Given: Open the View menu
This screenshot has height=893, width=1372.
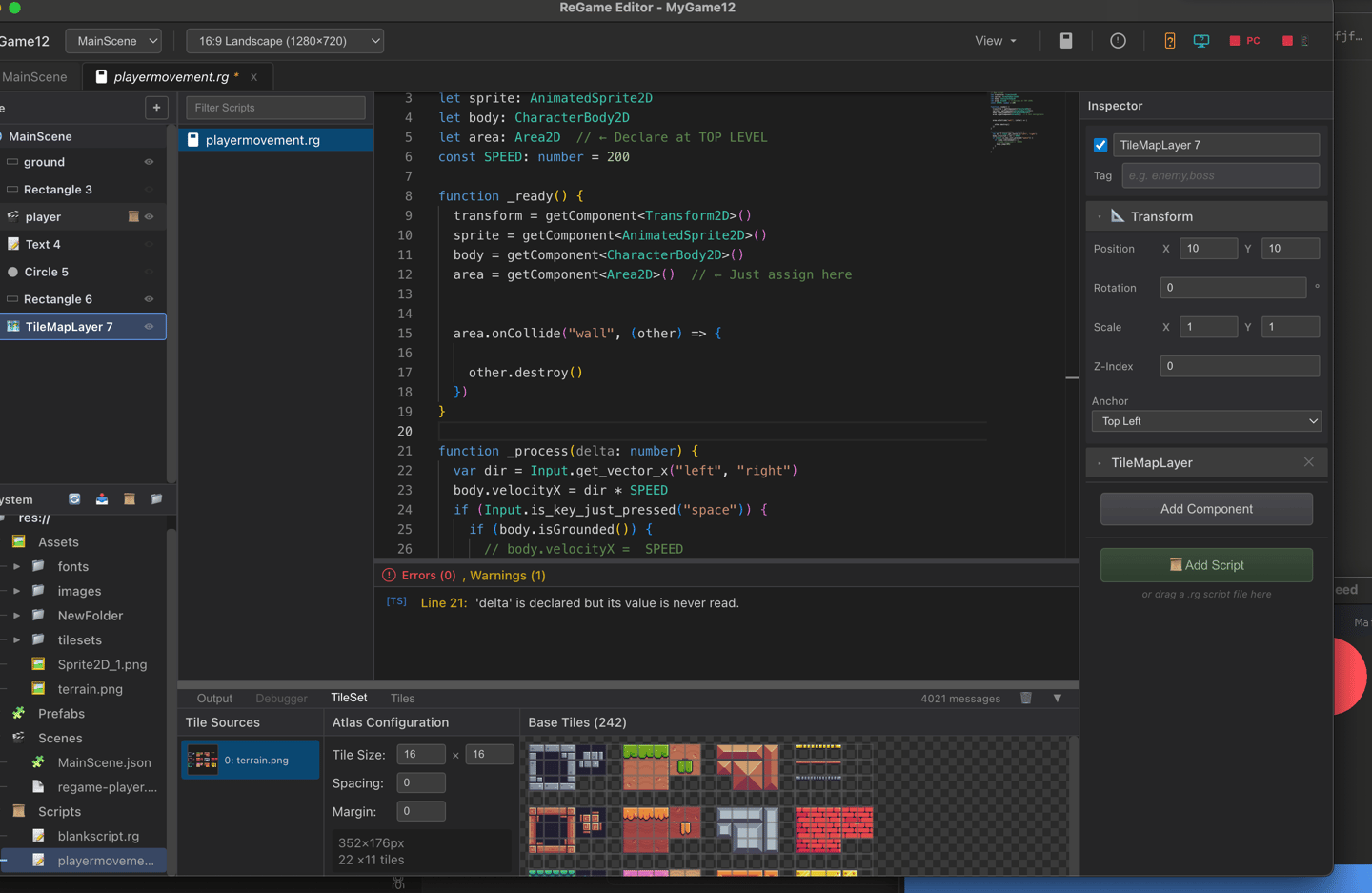Looking at the screenshot, I should point(995,41).
